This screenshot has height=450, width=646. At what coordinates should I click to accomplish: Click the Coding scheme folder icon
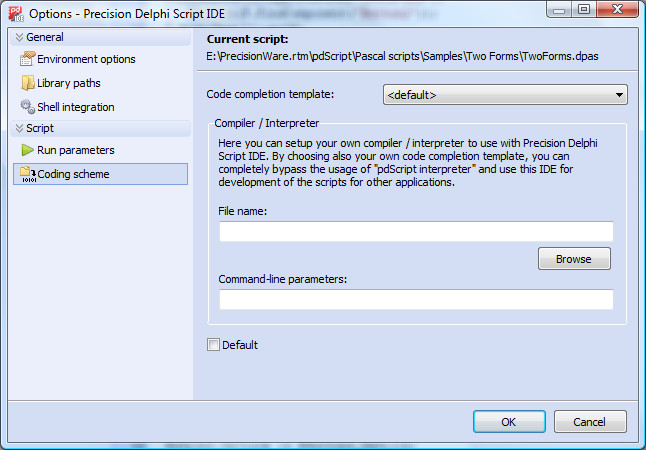[28, 174]
